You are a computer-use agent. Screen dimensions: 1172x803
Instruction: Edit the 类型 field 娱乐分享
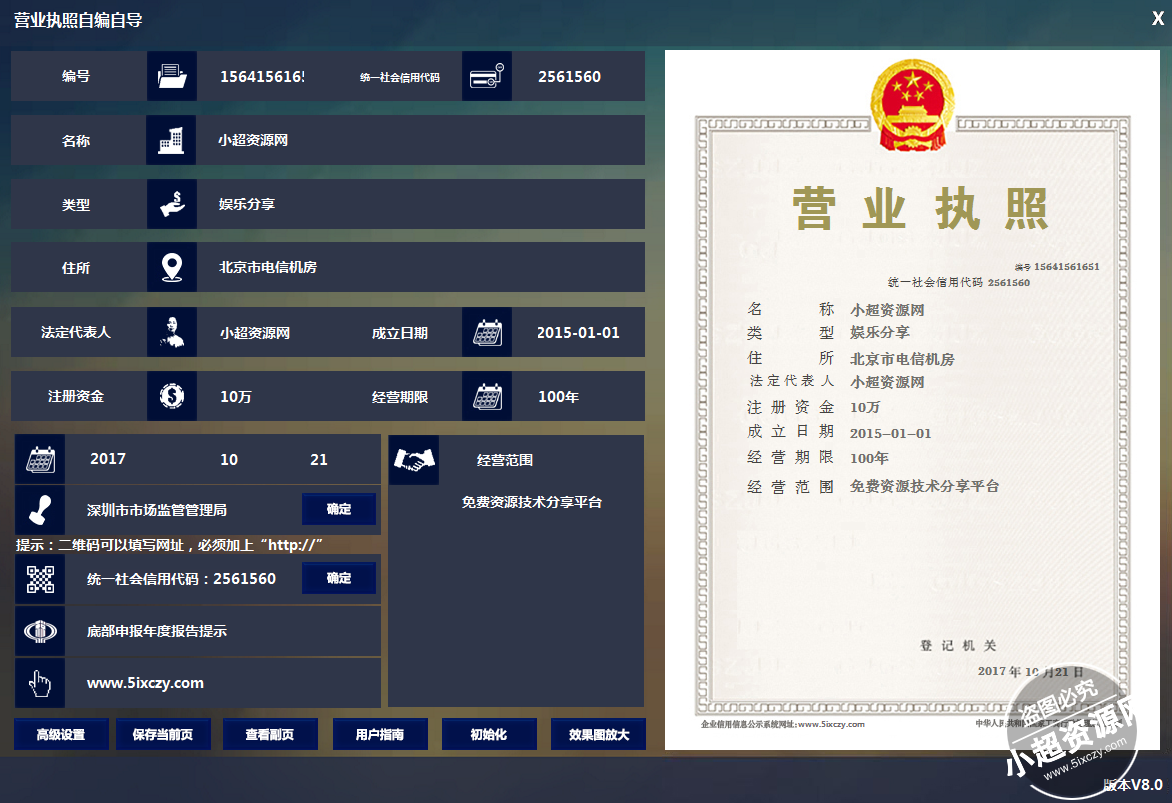pos(420,204)
